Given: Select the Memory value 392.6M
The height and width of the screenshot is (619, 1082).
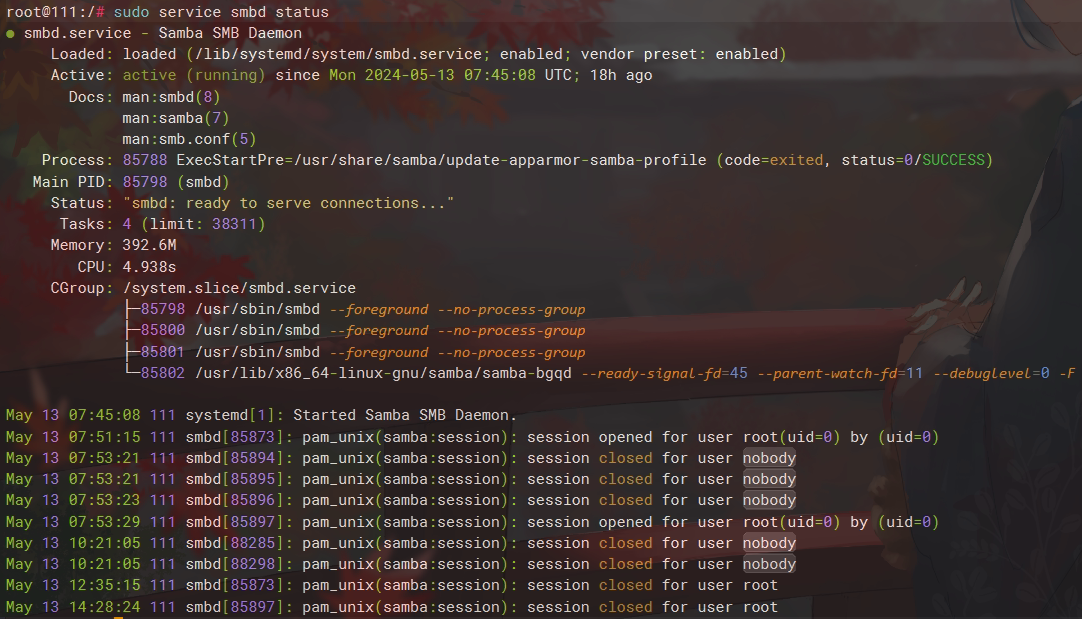Looking at the screenshot, I should click(x=149, y=245).
